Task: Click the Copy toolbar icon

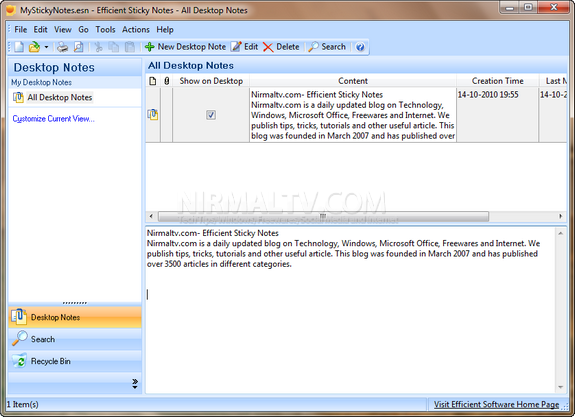Action: [x=114, y=47]
